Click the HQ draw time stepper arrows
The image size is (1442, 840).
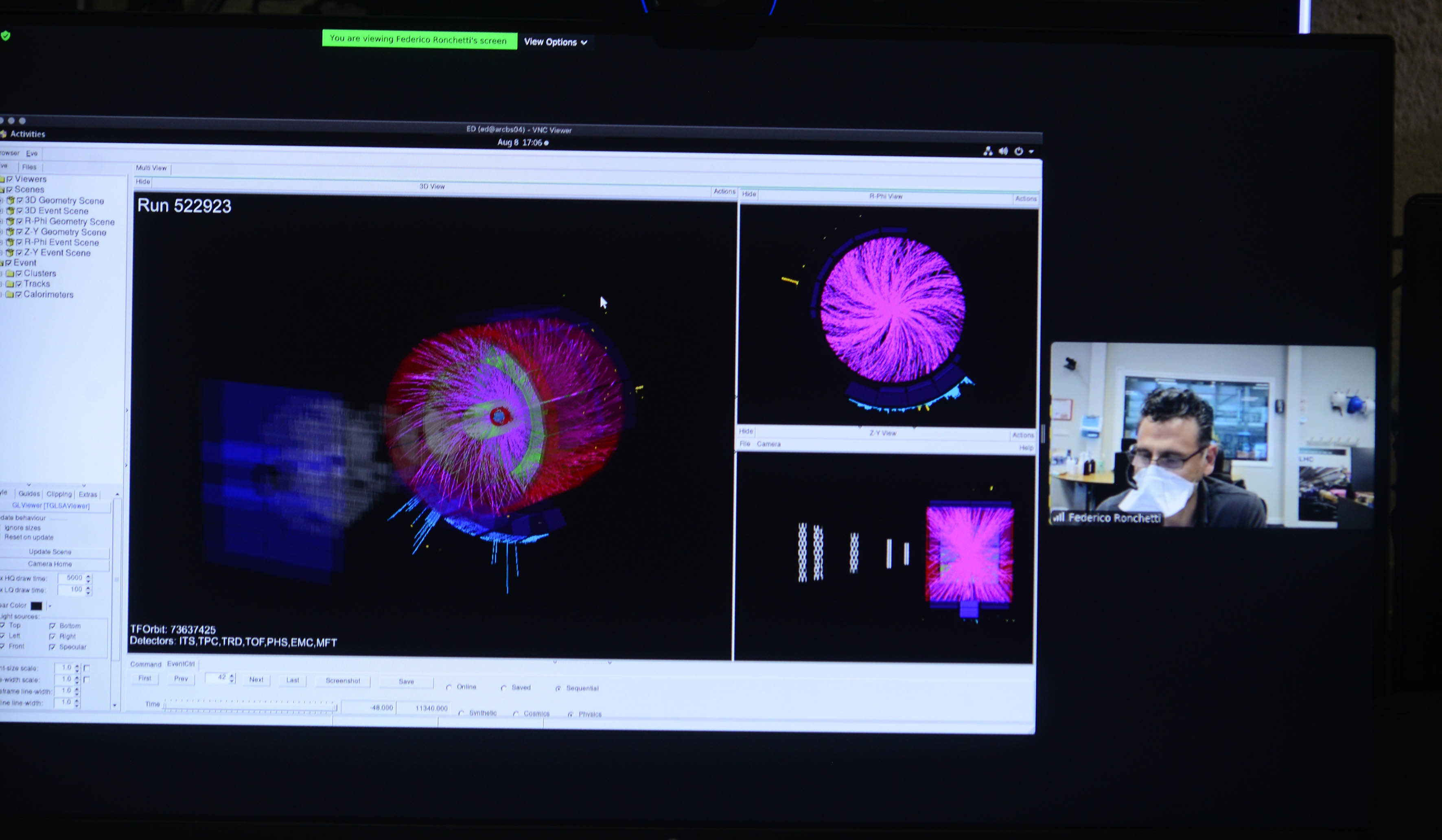click(x=88, y=578)
